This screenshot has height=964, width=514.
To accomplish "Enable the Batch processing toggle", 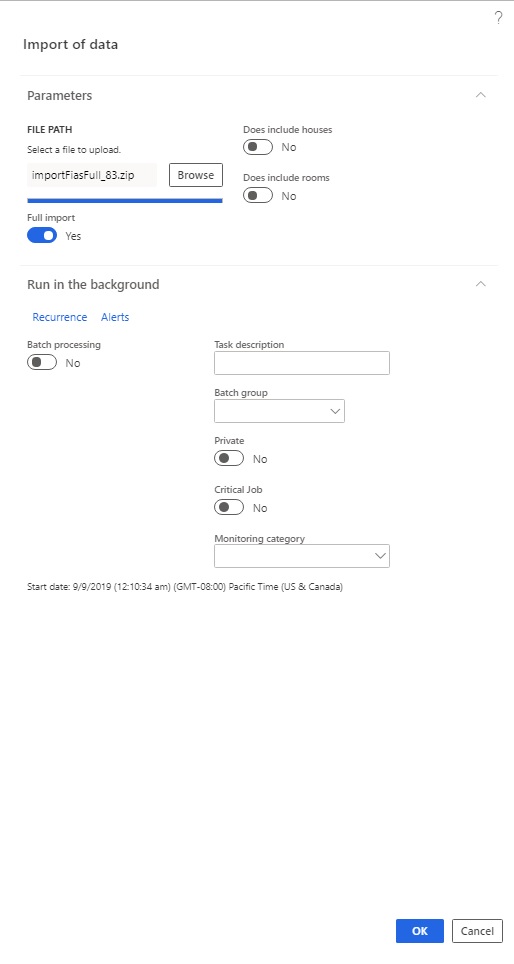I will pyautogui.click(x=42, y=363).
